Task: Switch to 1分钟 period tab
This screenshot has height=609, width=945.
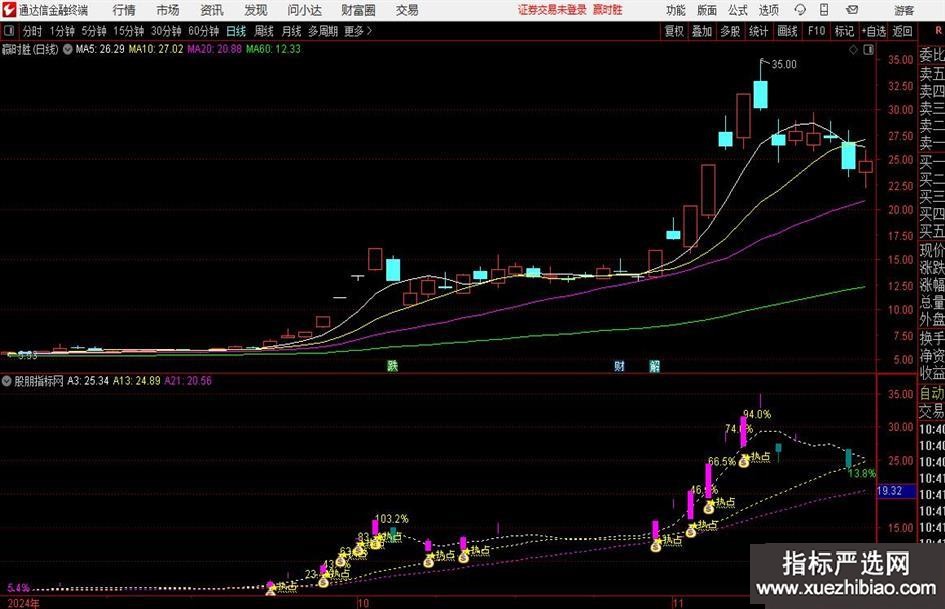Action: (x=62, y=31)
